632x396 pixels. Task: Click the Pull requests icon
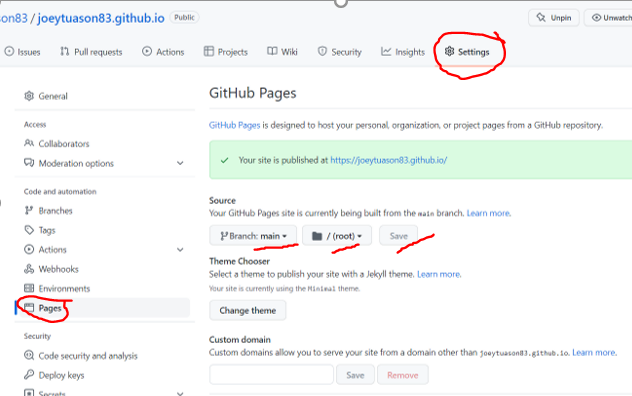(64, 52)
